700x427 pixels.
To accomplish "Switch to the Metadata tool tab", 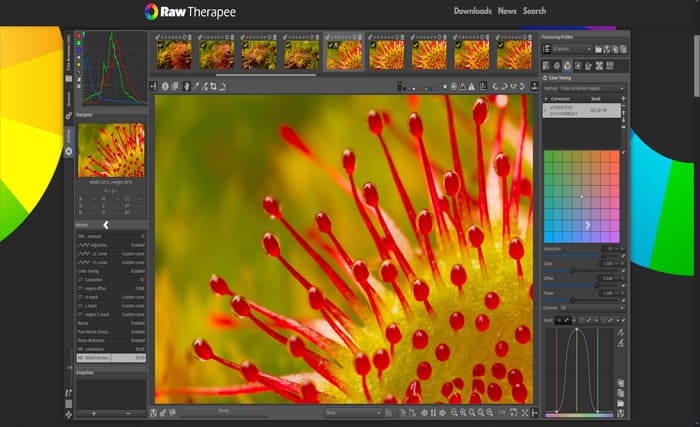I will pyautogui.click(x=610, y=66).
